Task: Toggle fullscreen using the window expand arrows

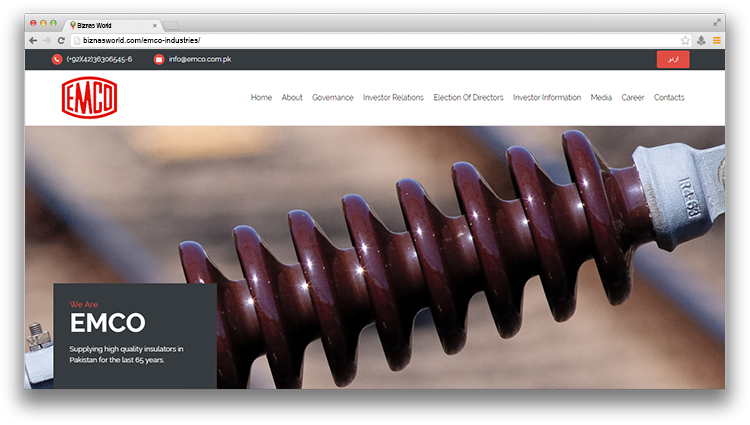Action: click(717, 22)
